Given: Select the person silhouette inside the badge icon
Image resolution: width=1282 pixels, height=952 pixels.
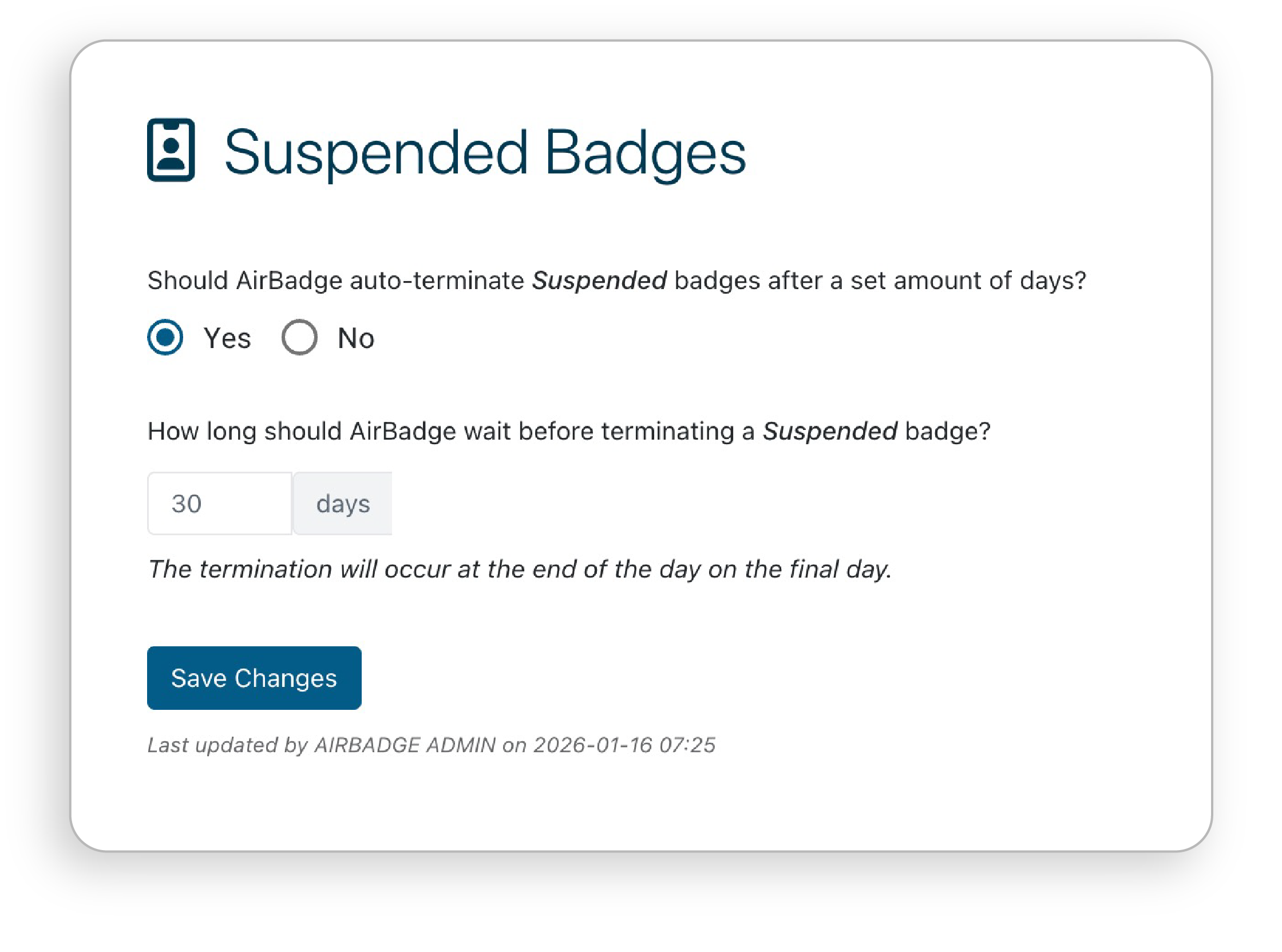Looking at the screenshot, I should tap(171, 156).
